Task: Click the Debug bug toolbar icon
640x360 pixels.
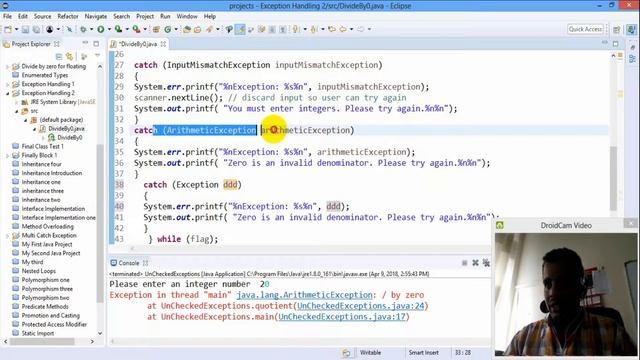Action: click(x=83, y=29)
